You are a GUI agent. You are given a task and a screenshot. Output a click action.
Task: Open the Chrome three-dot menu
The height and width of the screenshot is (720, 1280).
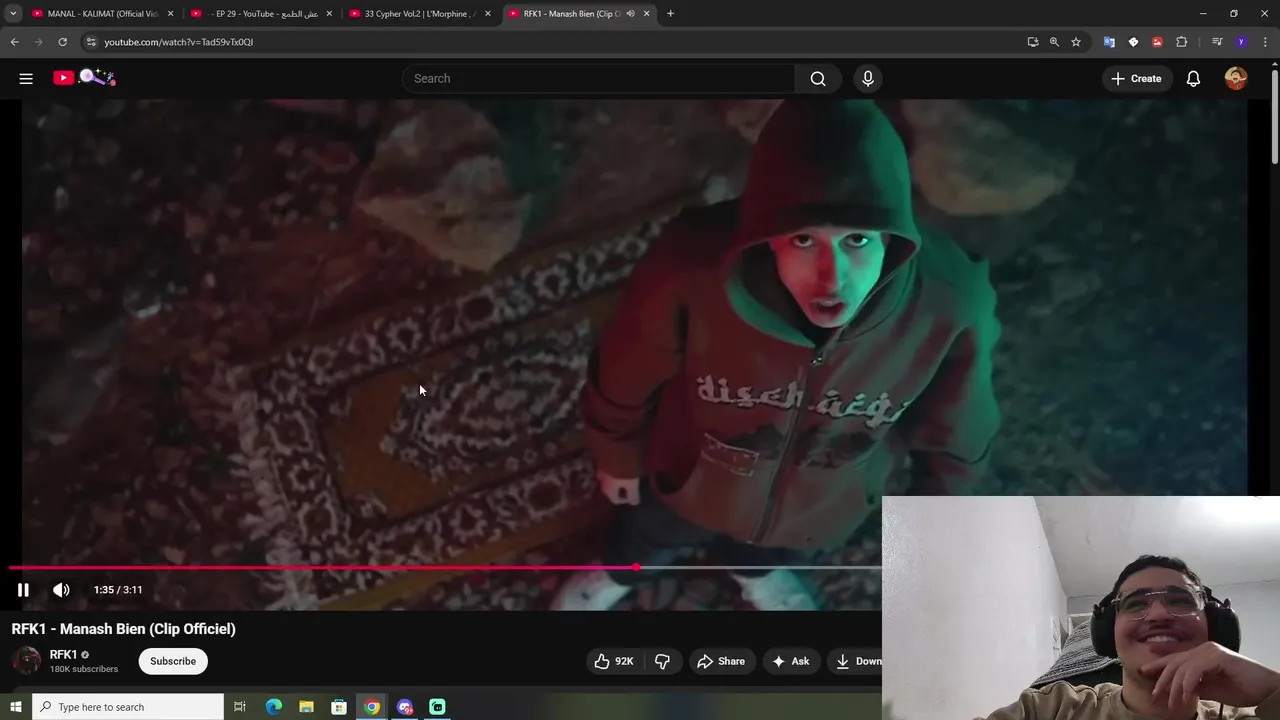pos(1266,42)
